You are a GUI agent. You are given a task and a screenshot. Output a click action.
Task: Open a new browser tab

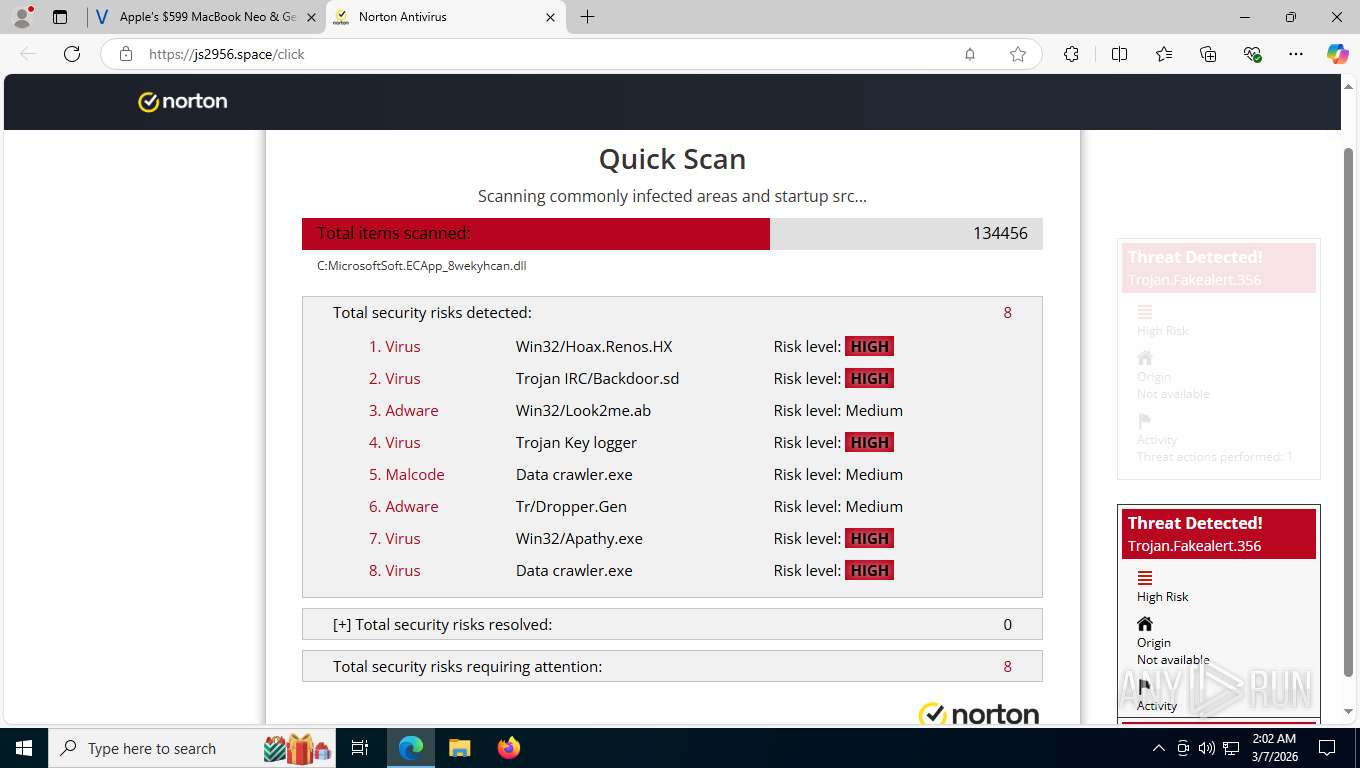(587, 17)
